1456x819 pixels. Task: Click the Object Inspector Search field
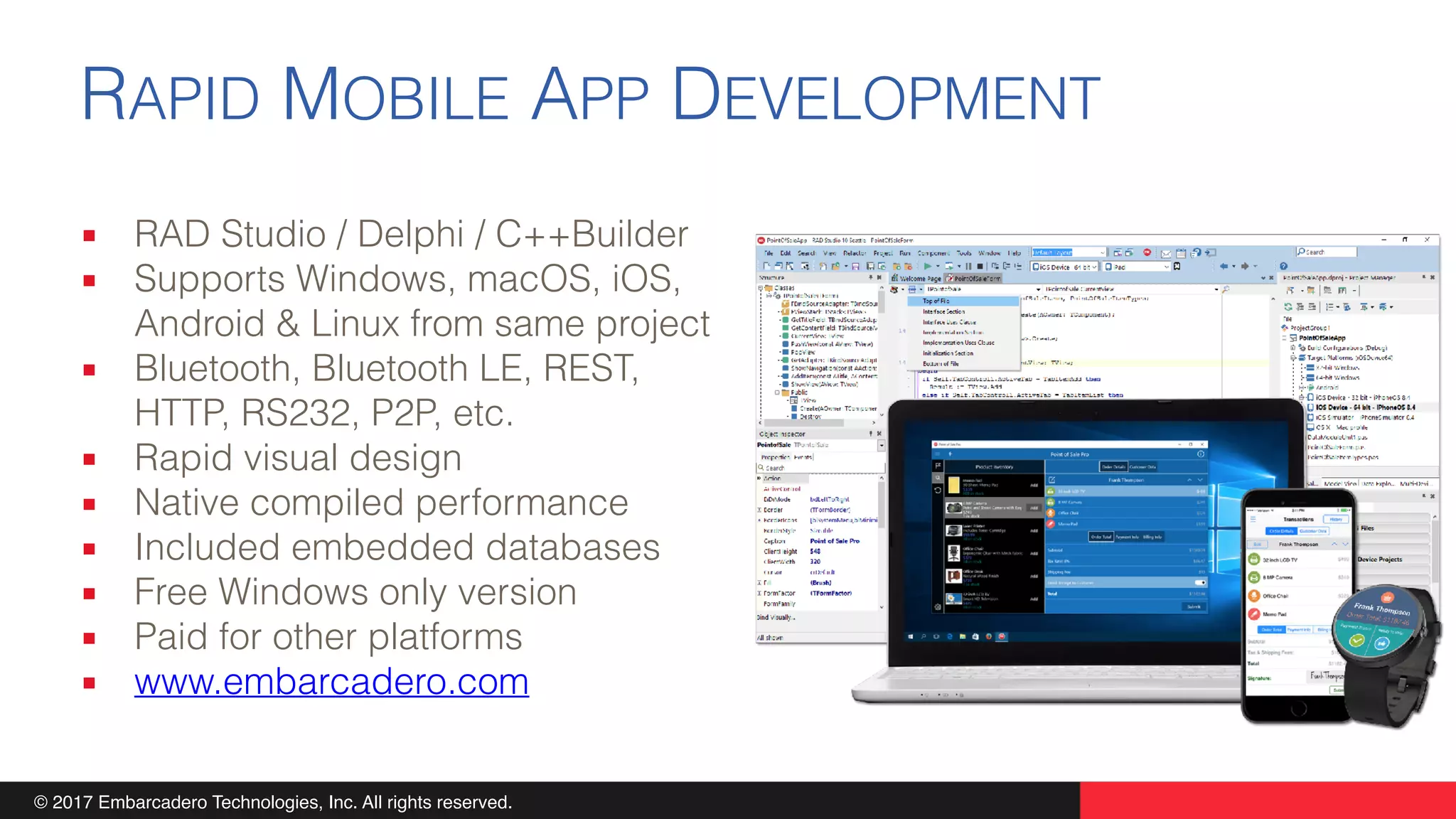tap(820, 468)
